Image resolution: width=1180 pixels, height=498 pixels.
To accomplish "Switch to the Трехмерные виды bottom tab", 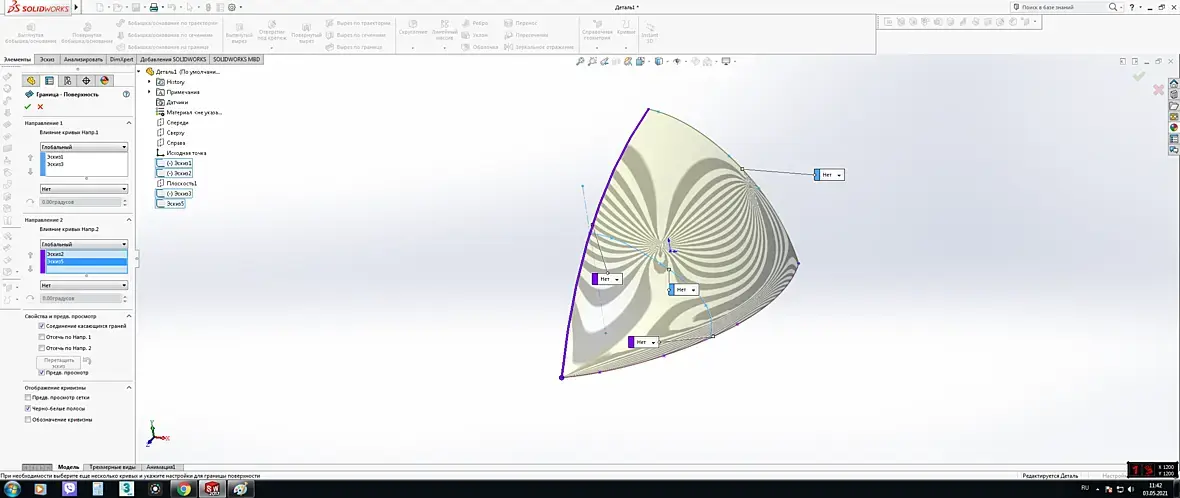I will pyautogui.click(x=112, y=467).
